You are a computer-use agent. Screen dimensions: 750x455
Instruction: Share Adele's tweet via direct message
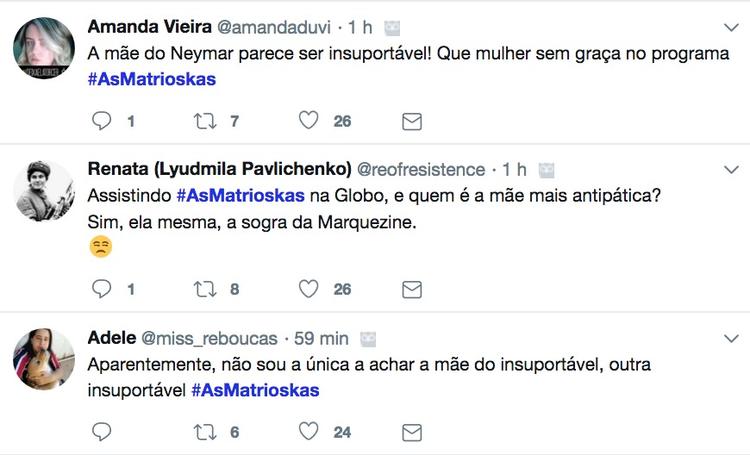(411, 431)
